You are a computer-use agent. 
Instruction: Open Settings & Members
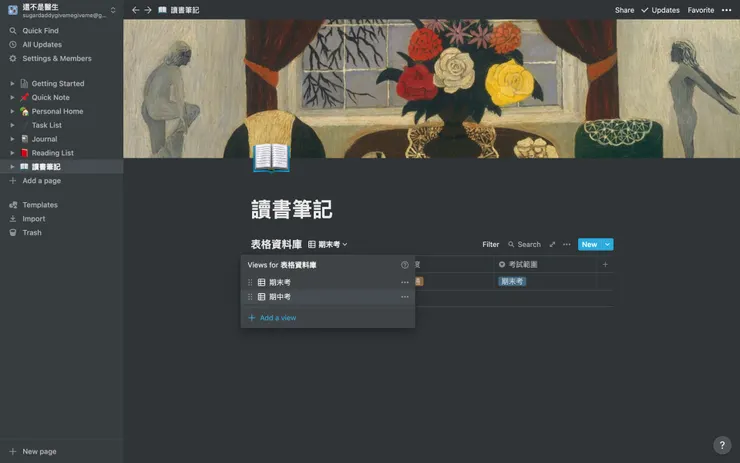click(x=57, y=59)
